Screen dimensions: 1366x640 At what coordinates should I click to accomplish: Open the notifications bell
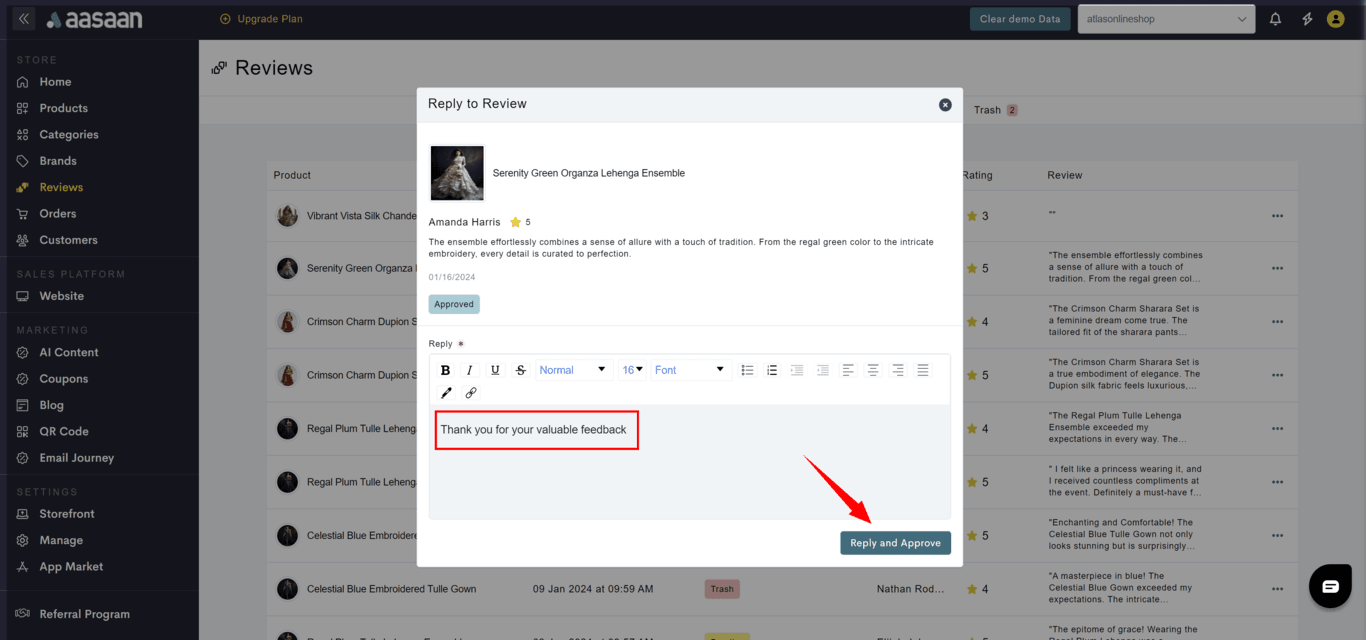click(x=1275, y=19)
